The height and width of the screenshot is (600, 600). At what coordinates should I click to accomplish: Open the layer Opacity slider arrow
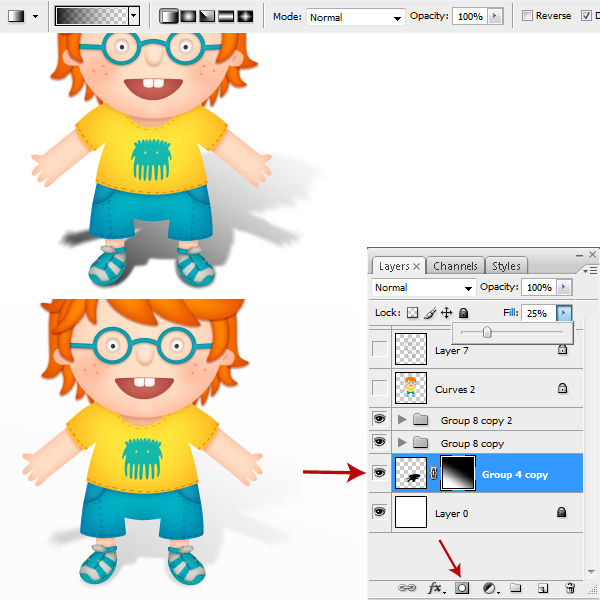click(564, 287)
